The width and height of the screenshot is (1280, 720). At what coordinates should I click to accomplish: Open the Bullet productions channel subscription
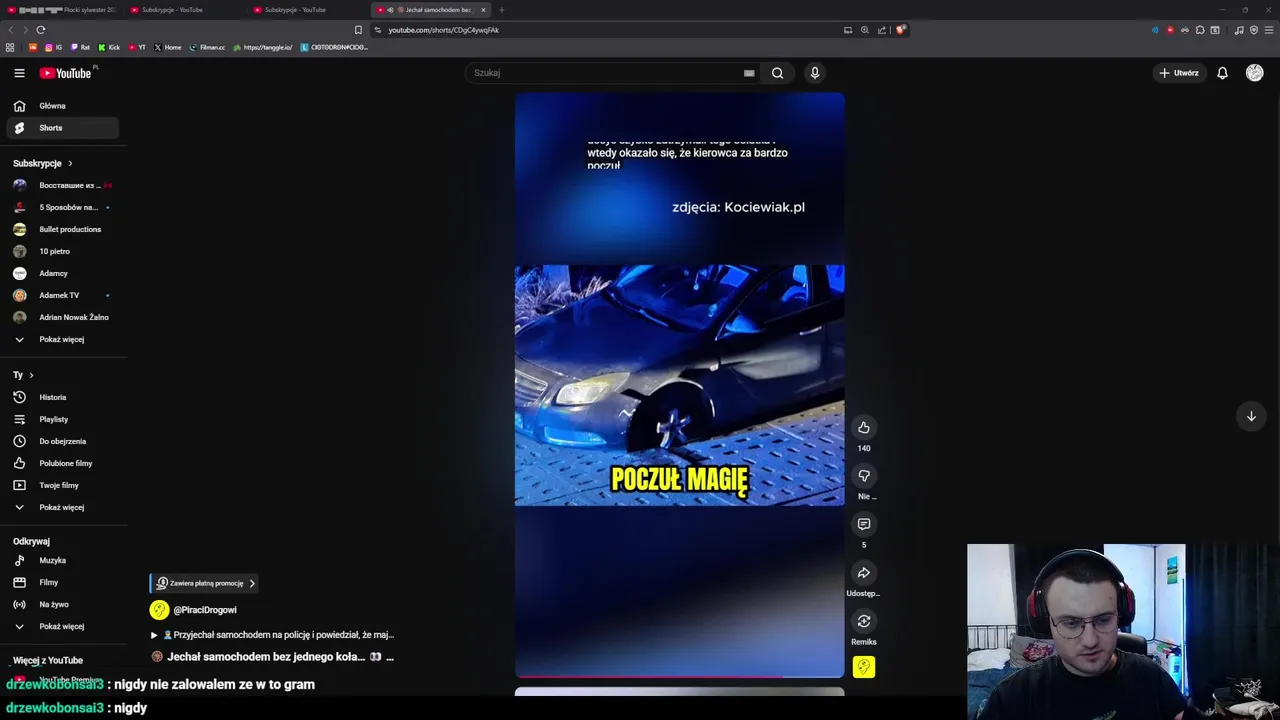click(x=63, y=229)
